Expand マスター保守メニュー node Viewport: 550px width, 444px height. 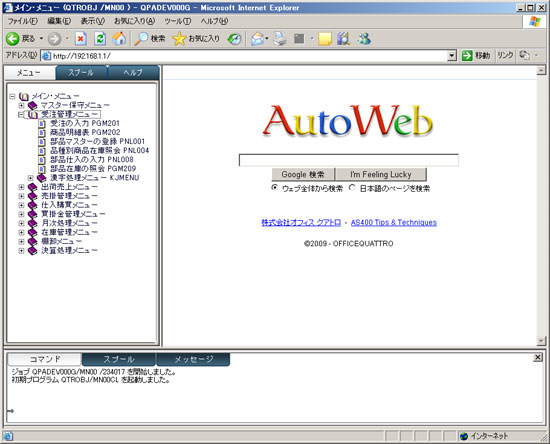(21, 105)
